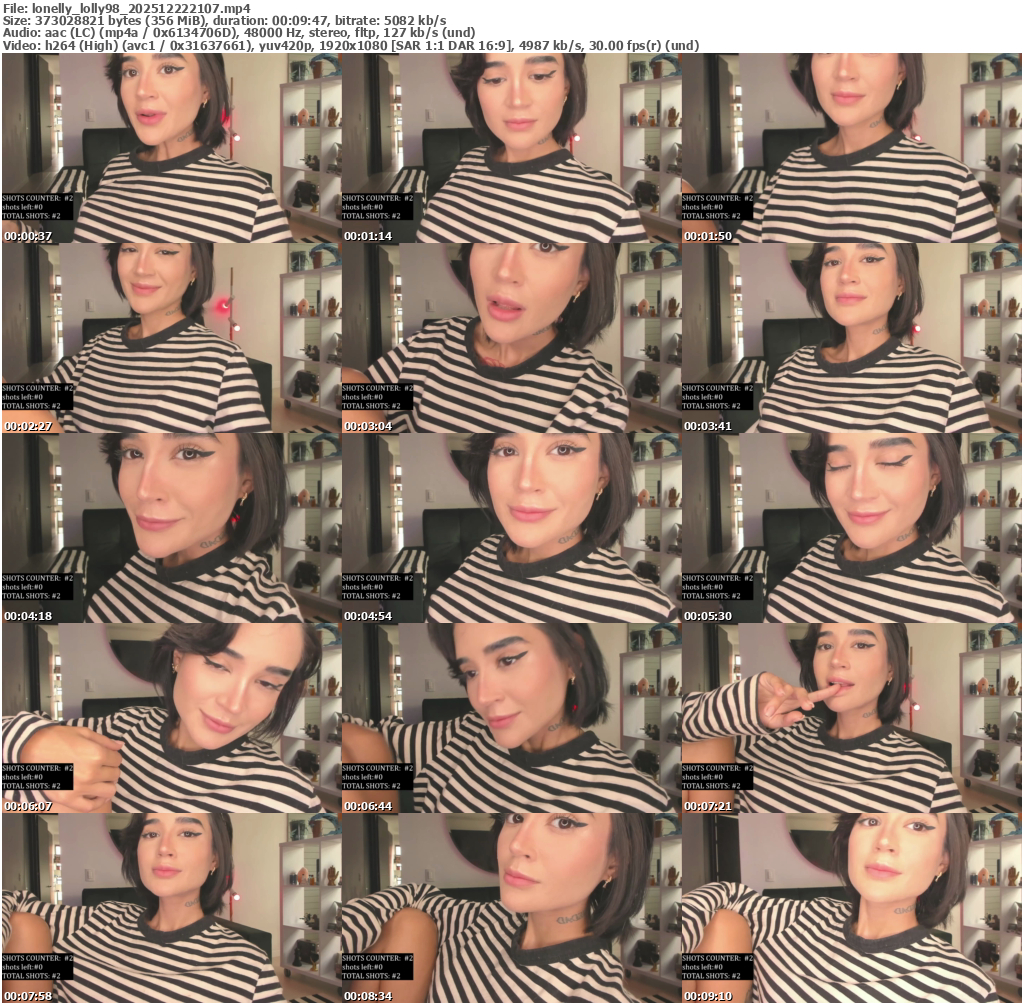The image size is (1024, 1003).
Task: Open the frame captured at 00:02:27
Action: click(171, 338)
